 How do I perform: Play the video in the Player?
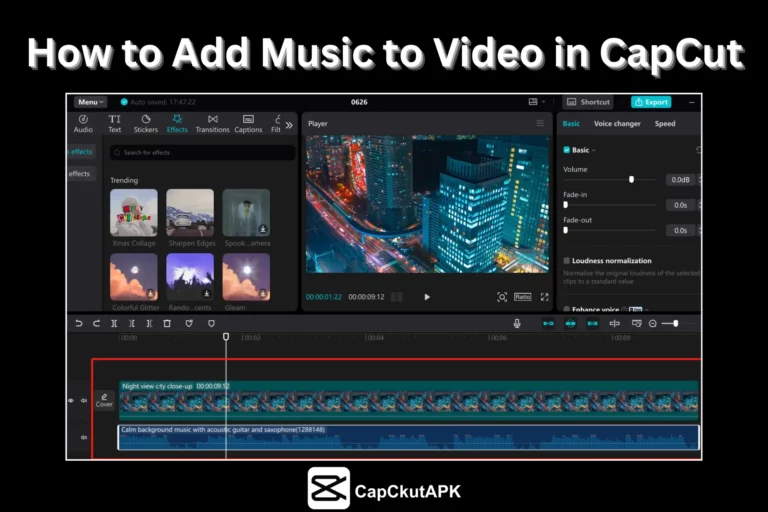coord(427,297)
